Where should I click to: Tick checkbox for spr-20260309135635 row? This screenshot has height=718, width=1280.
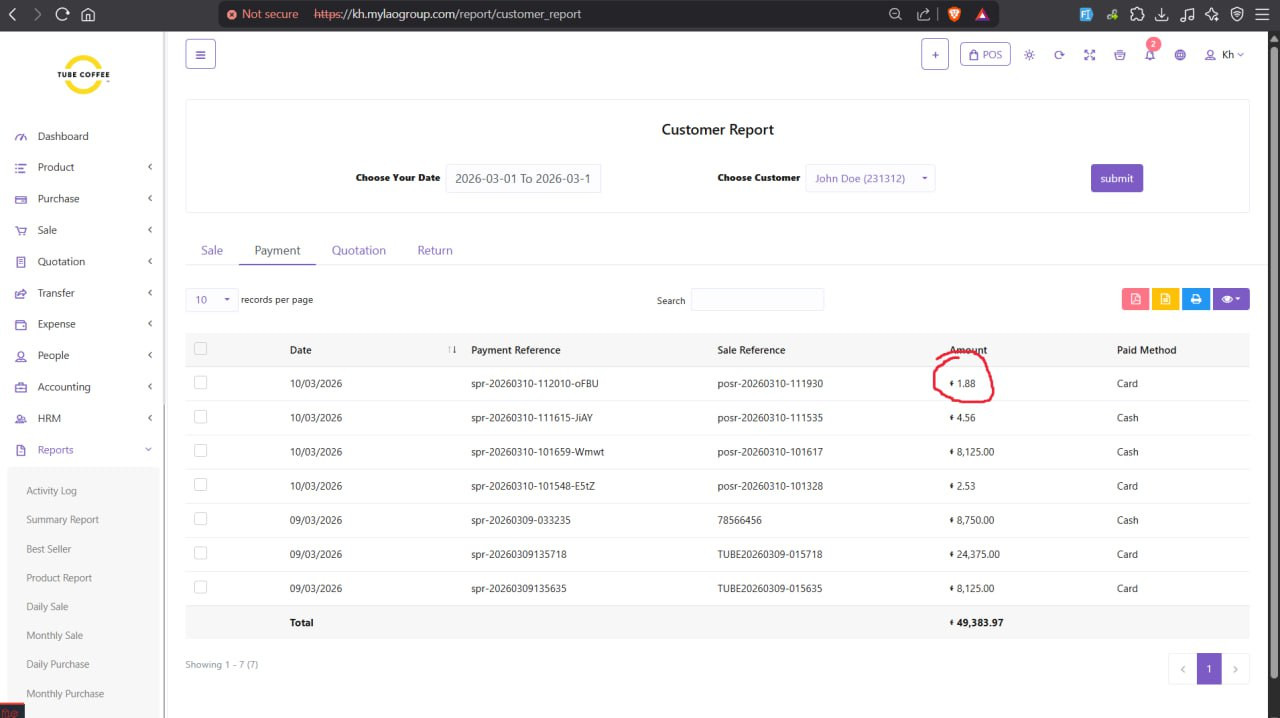click(x=200, y=587)
